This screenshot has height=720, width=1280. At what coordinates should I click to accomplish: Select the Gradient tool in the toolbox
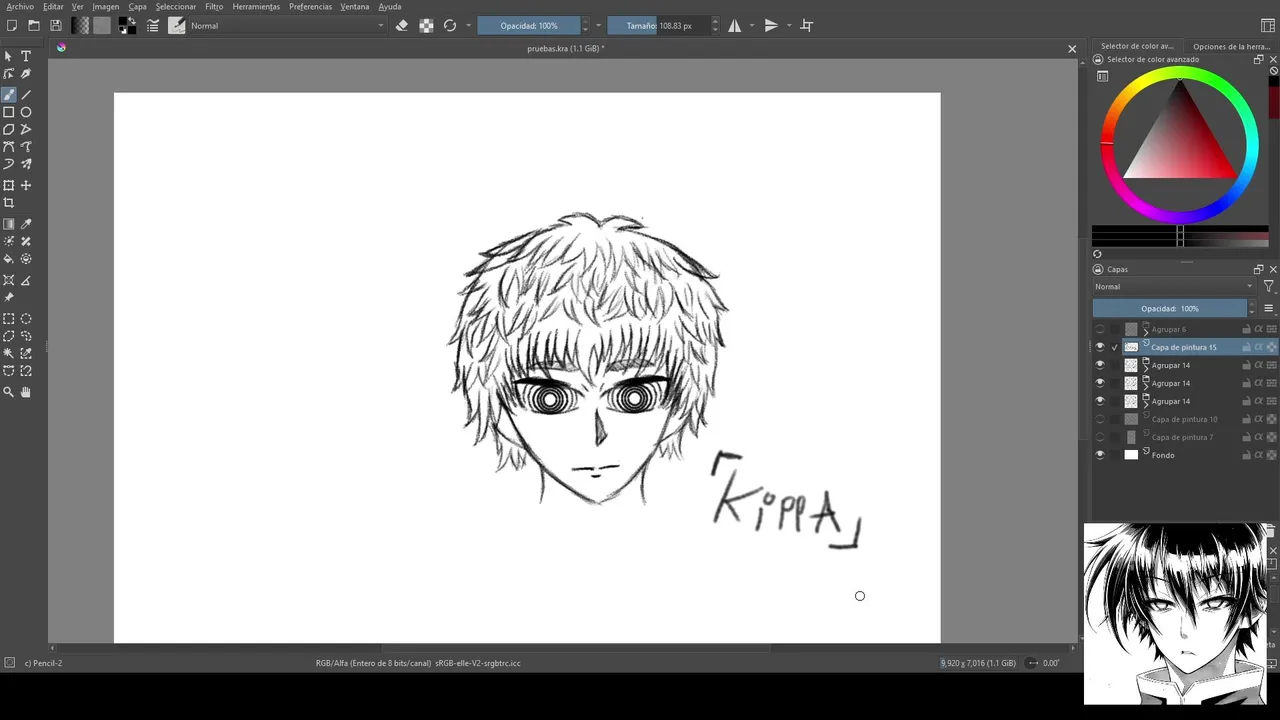click(9, 224)
